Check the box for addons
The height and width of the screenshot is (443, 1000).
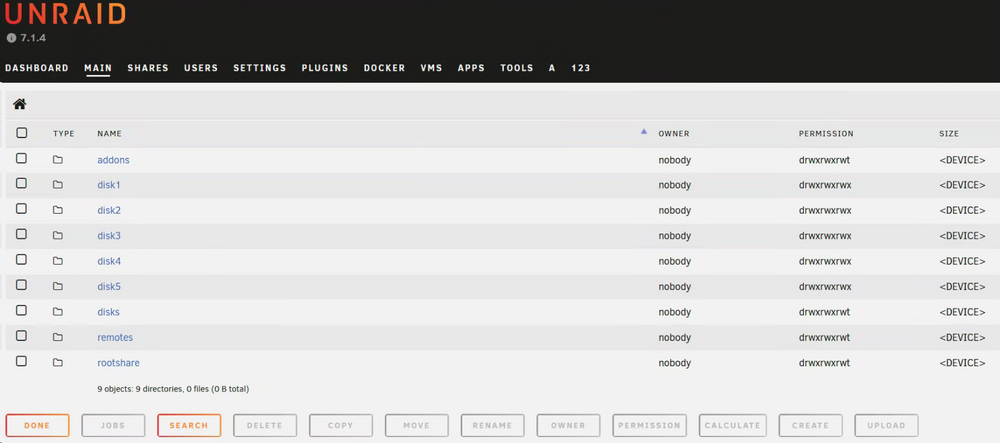(22, 158)
